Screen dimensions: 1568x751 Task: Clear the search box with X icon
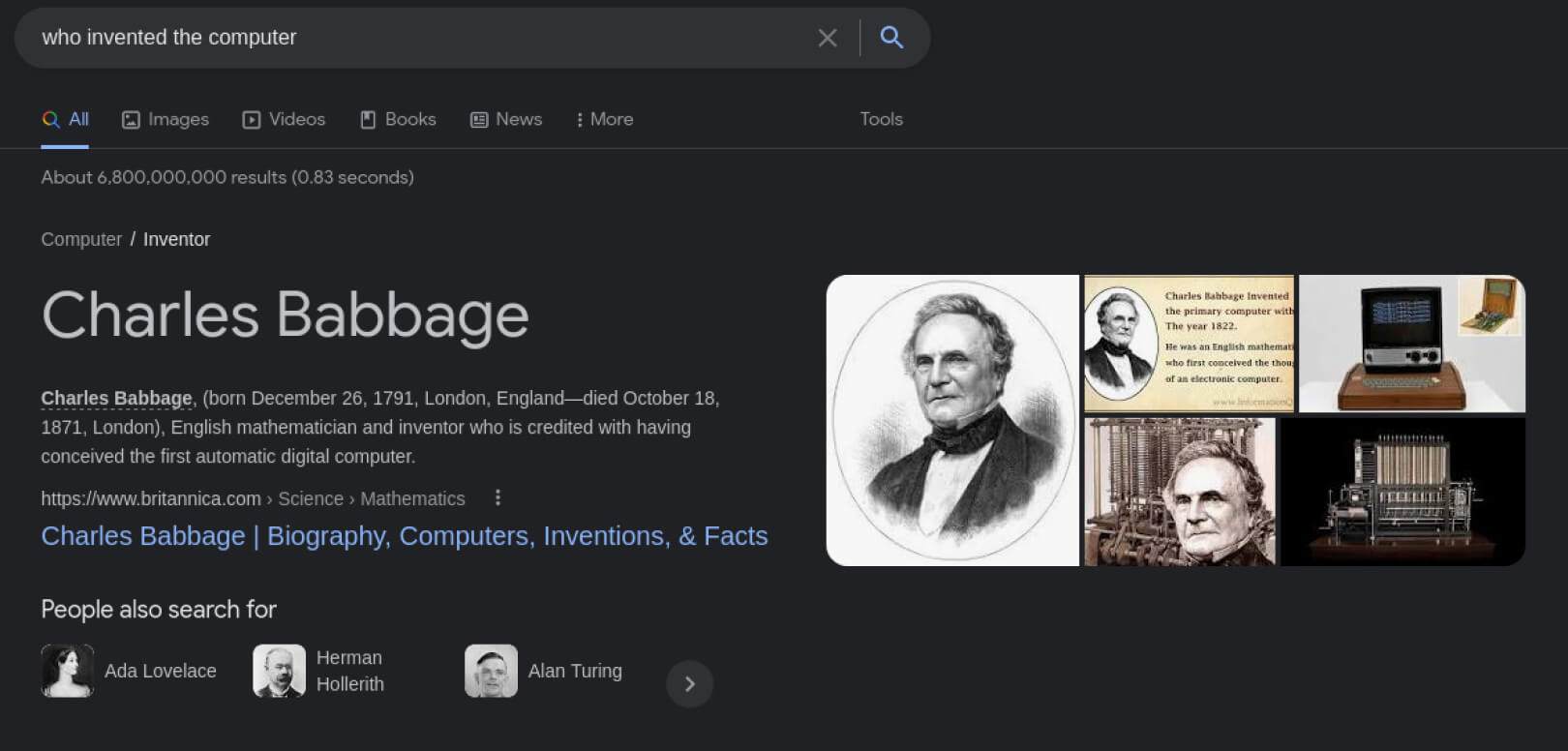click(827, 38)
